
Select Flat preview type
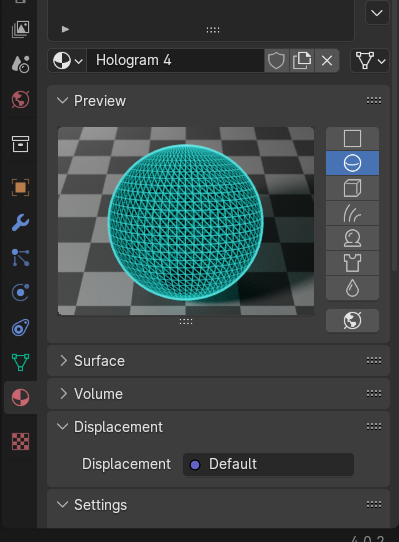[352, 139]
